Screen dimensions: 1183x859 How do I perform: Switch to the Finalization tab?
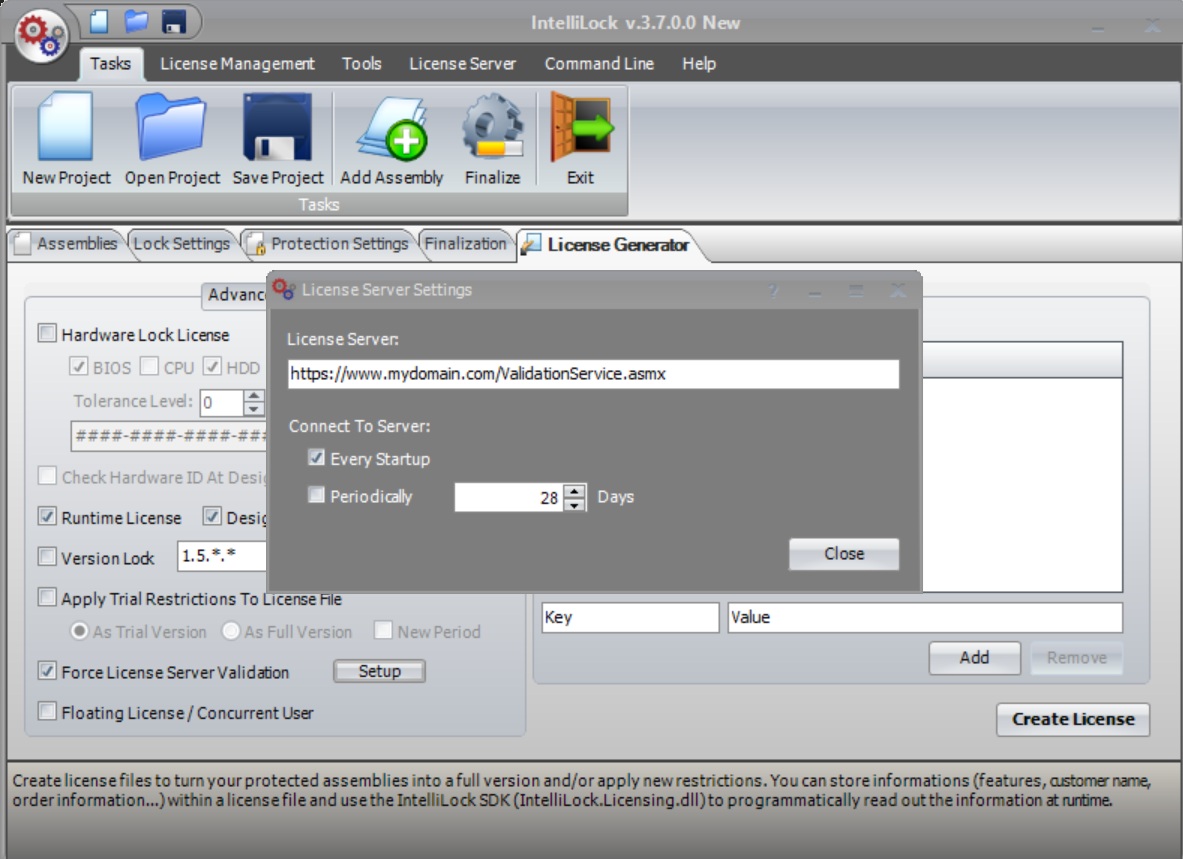(x=465, y=244)
